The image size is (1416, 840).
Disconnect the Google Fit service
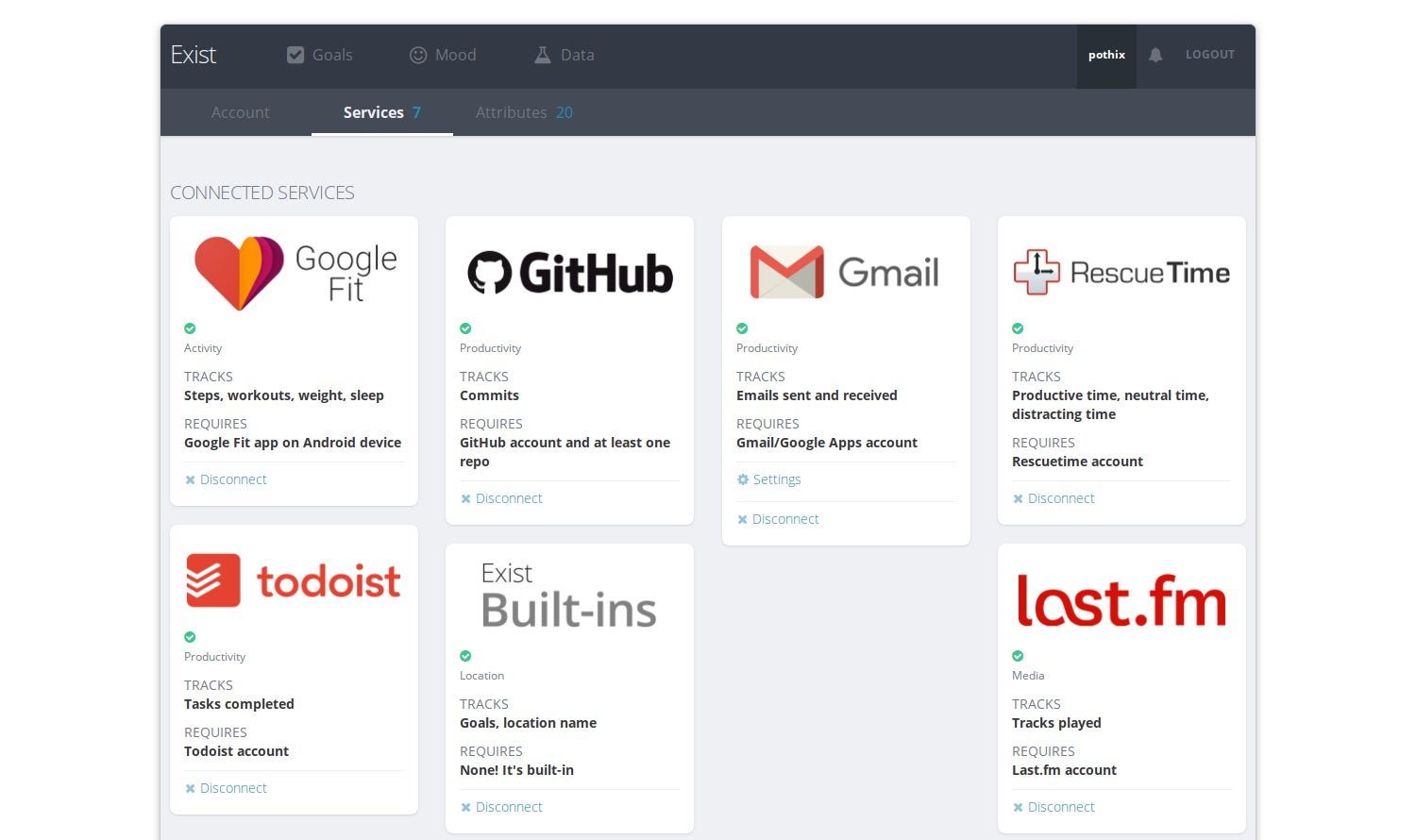226,479
